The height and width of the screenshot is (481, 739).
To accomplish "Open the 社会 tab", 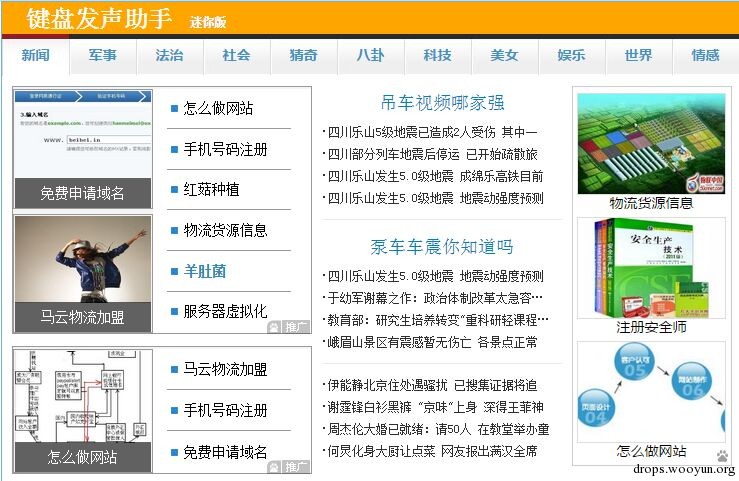I will coord(237,56).
